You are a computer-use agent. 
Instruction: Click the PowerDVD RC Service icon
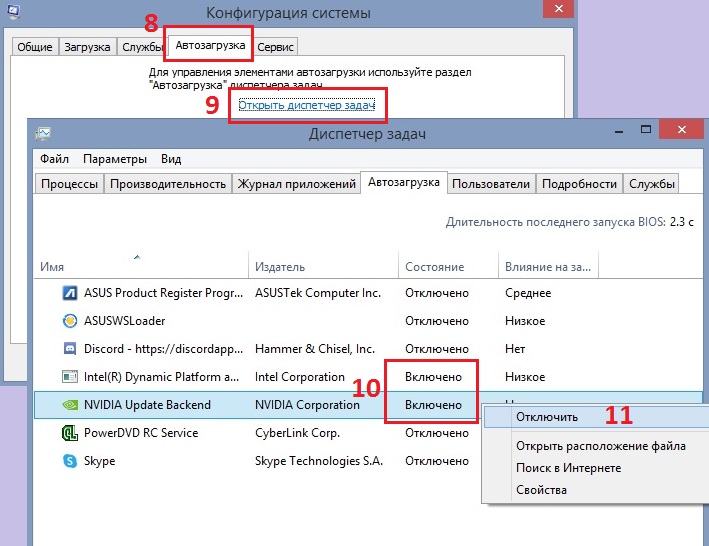pyautogui.click(x=70, y=433)
